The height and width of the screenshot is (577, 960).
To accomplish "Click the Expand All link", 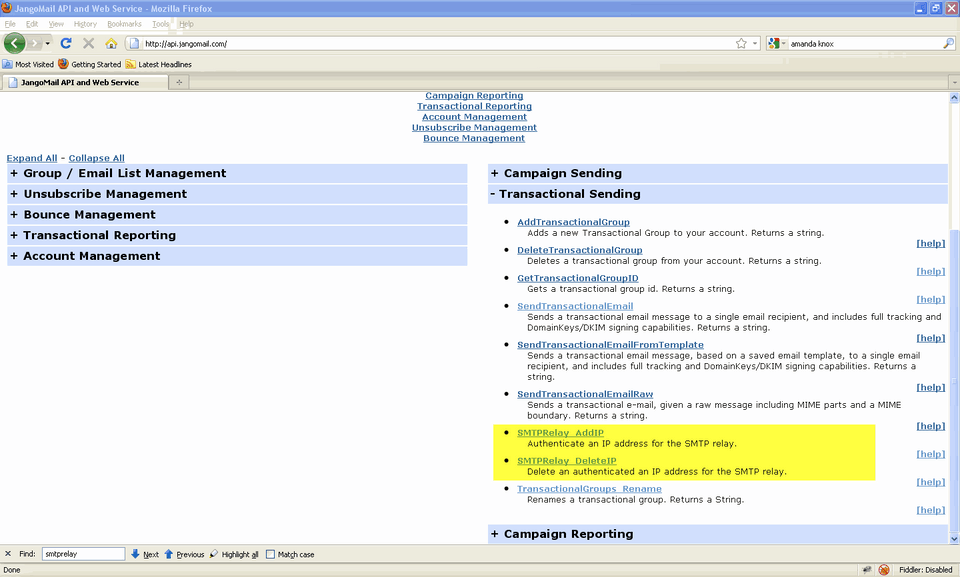I will pos(32,158).
